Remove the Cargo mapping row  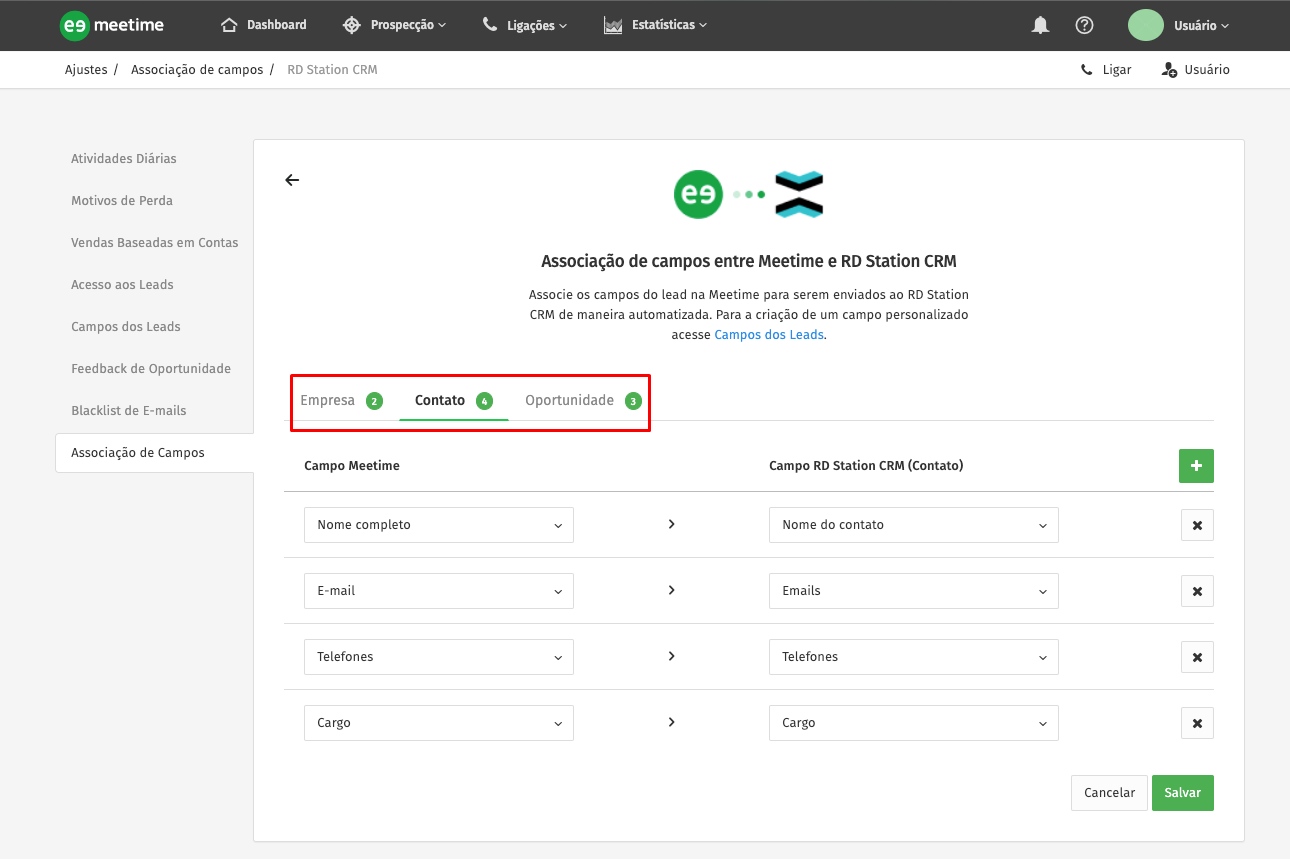pyautogui.click(x=1197, y=723)
